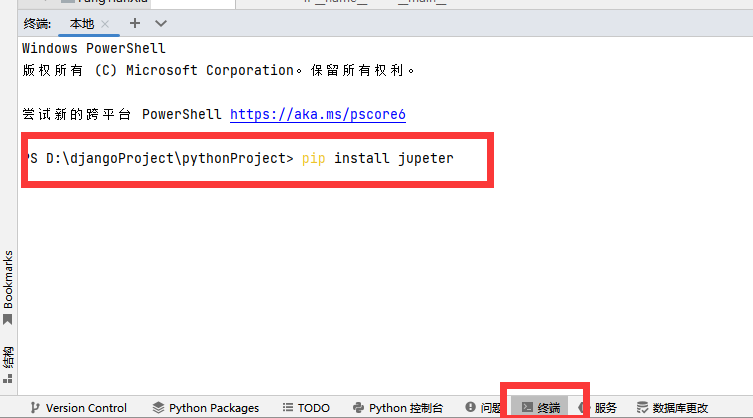The height and width of the screenshot is (418, 753).
Task: Click the Bookmarks ribbon icon
Action: point(8,320)
